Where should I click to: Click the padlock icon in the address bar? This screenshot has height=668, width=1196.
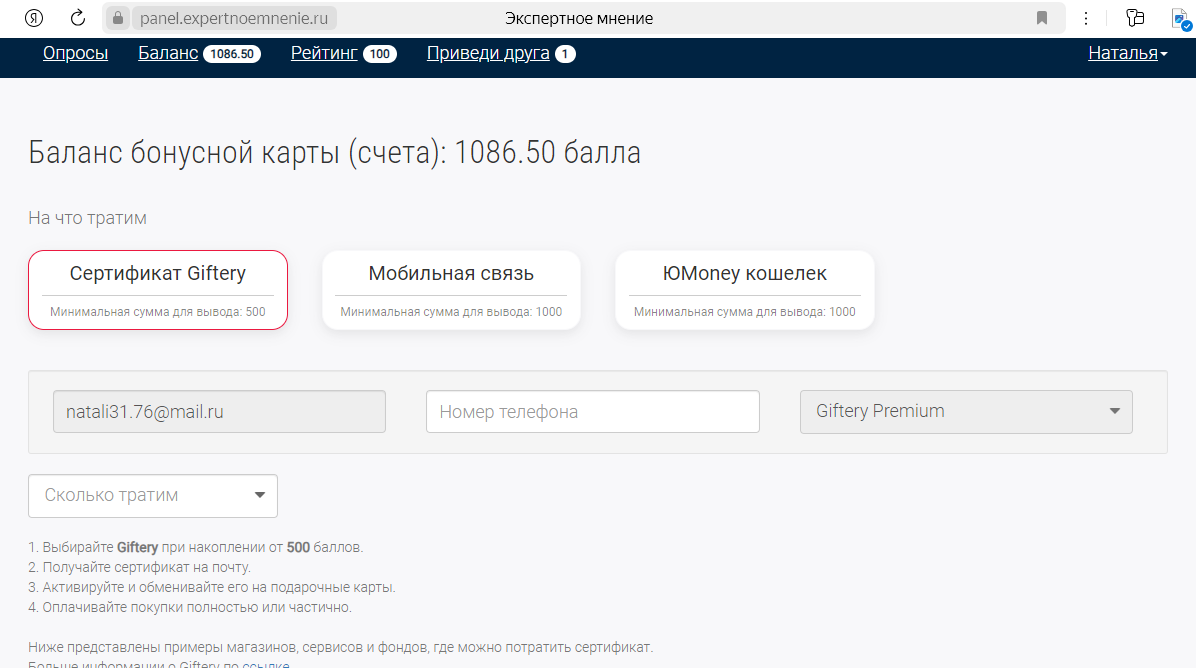pos(118,17)
